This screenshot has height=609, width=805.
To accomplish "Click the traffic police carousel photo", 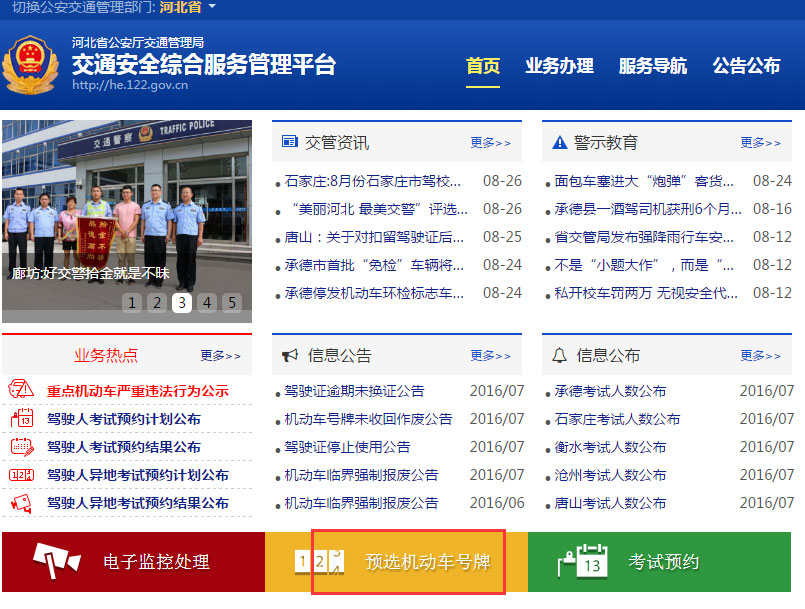I will (x=126, y=210).
